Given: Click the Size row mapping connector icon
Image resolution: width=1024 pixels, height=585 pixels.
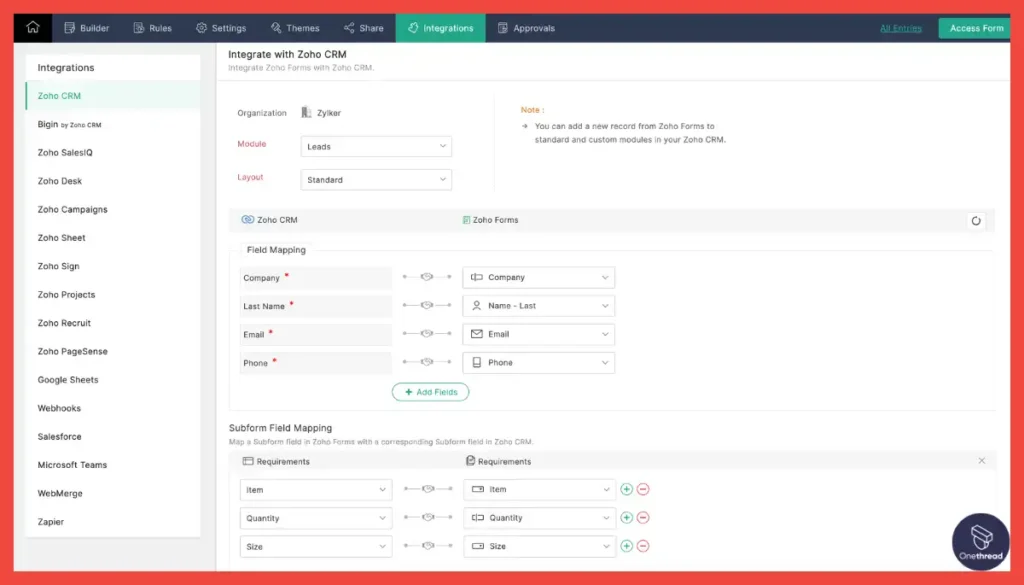Looking at the screenshot, I should (428, 545).
